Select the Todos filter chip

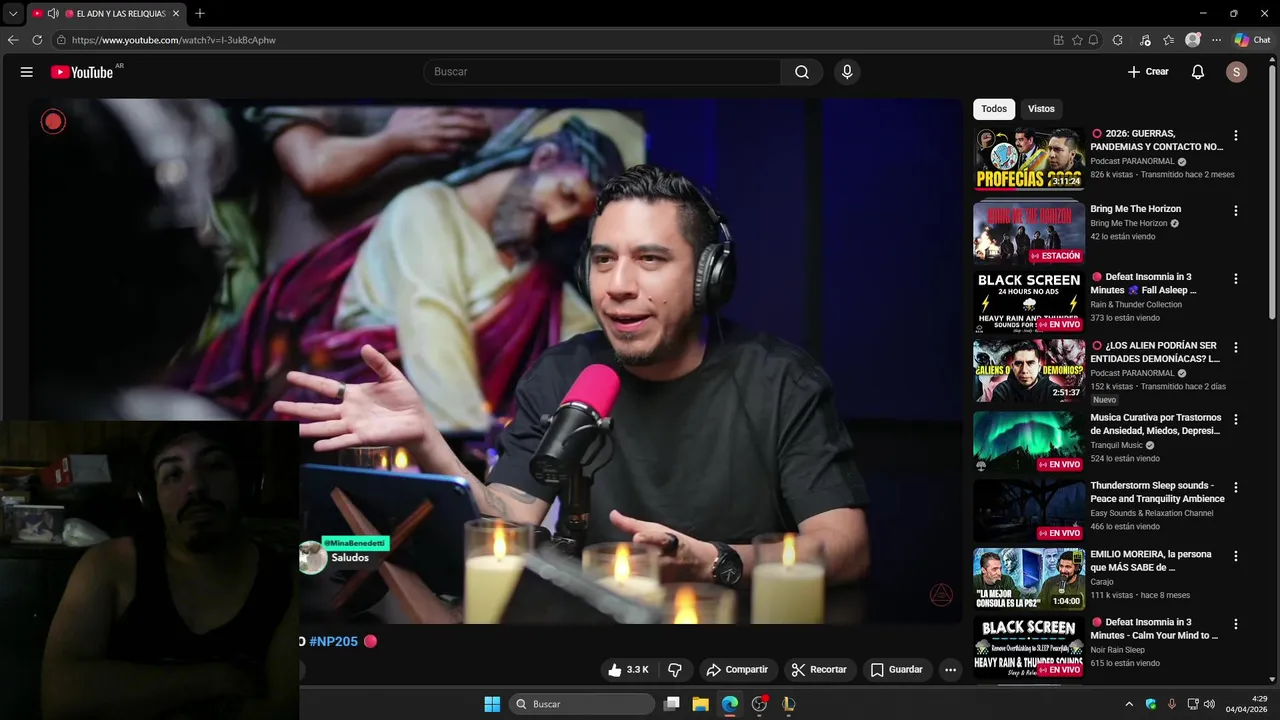point(994,109)
